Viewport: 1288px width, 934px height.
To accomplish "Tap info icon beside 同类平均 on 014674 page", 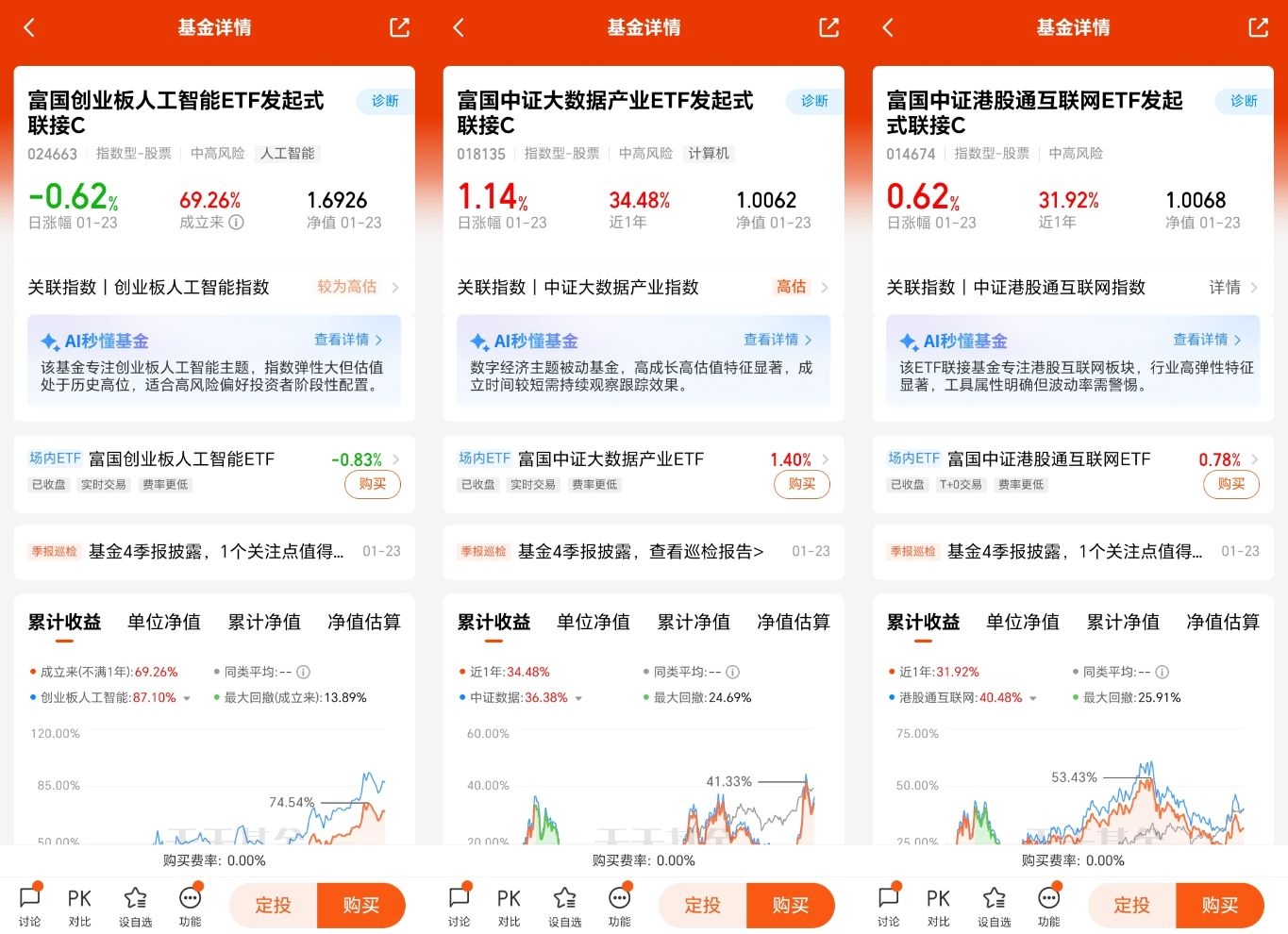I will 1163,673.
